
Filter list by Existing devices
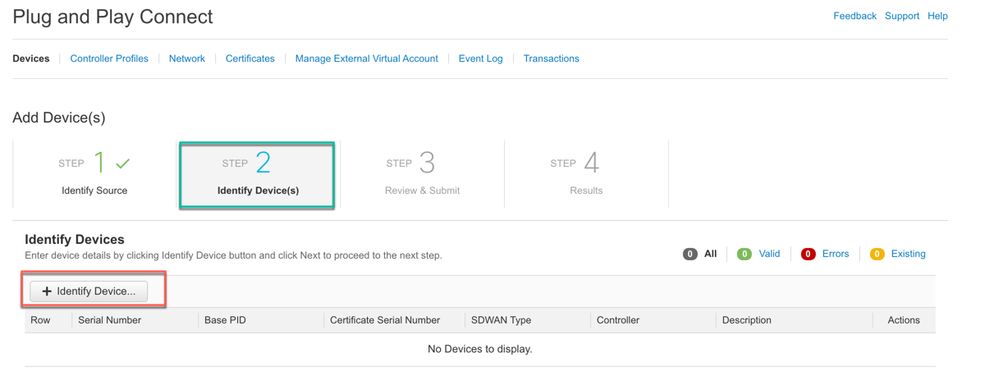point(908,254)
